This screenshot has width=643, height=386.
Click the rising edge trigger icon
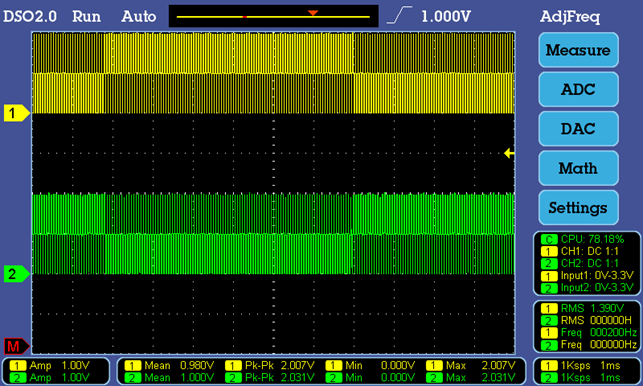399,15
